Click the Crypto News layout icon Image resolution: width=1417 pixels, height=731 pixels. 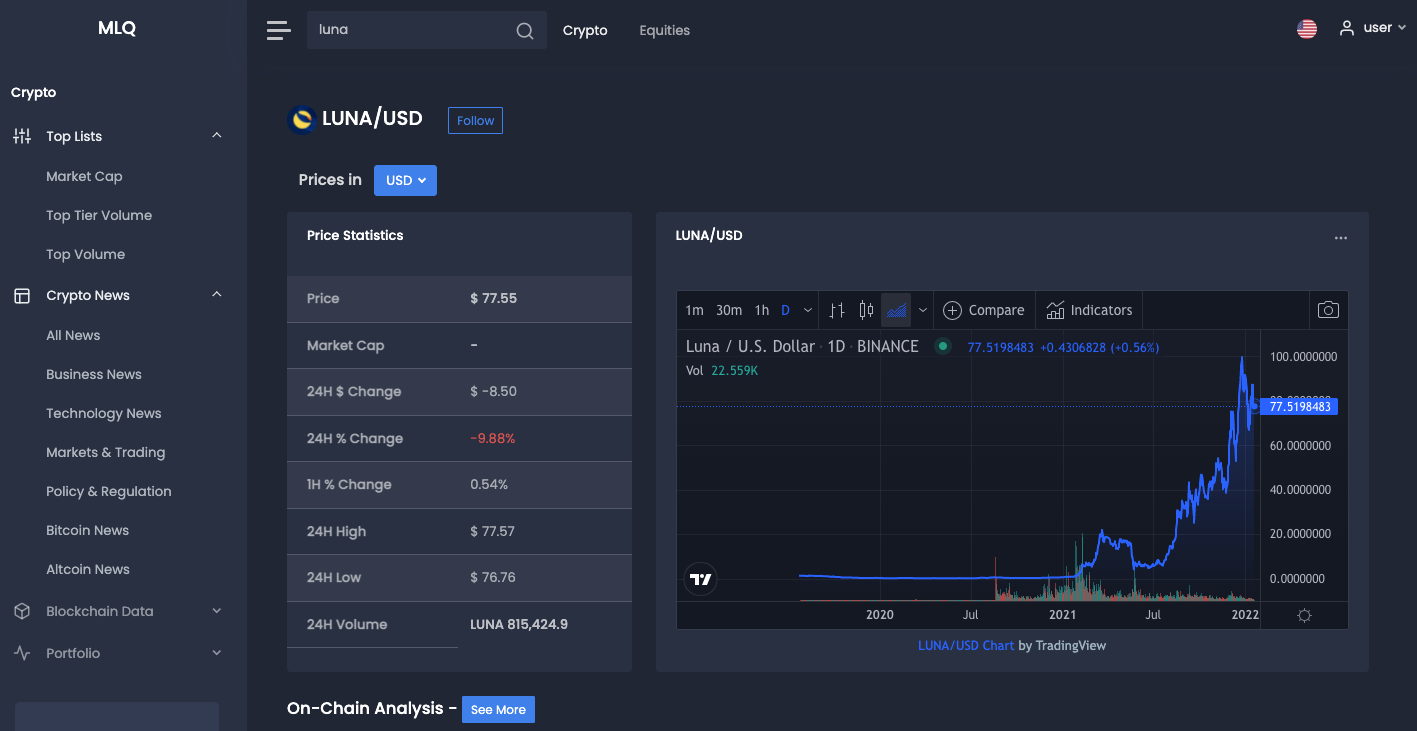point(22,295)
